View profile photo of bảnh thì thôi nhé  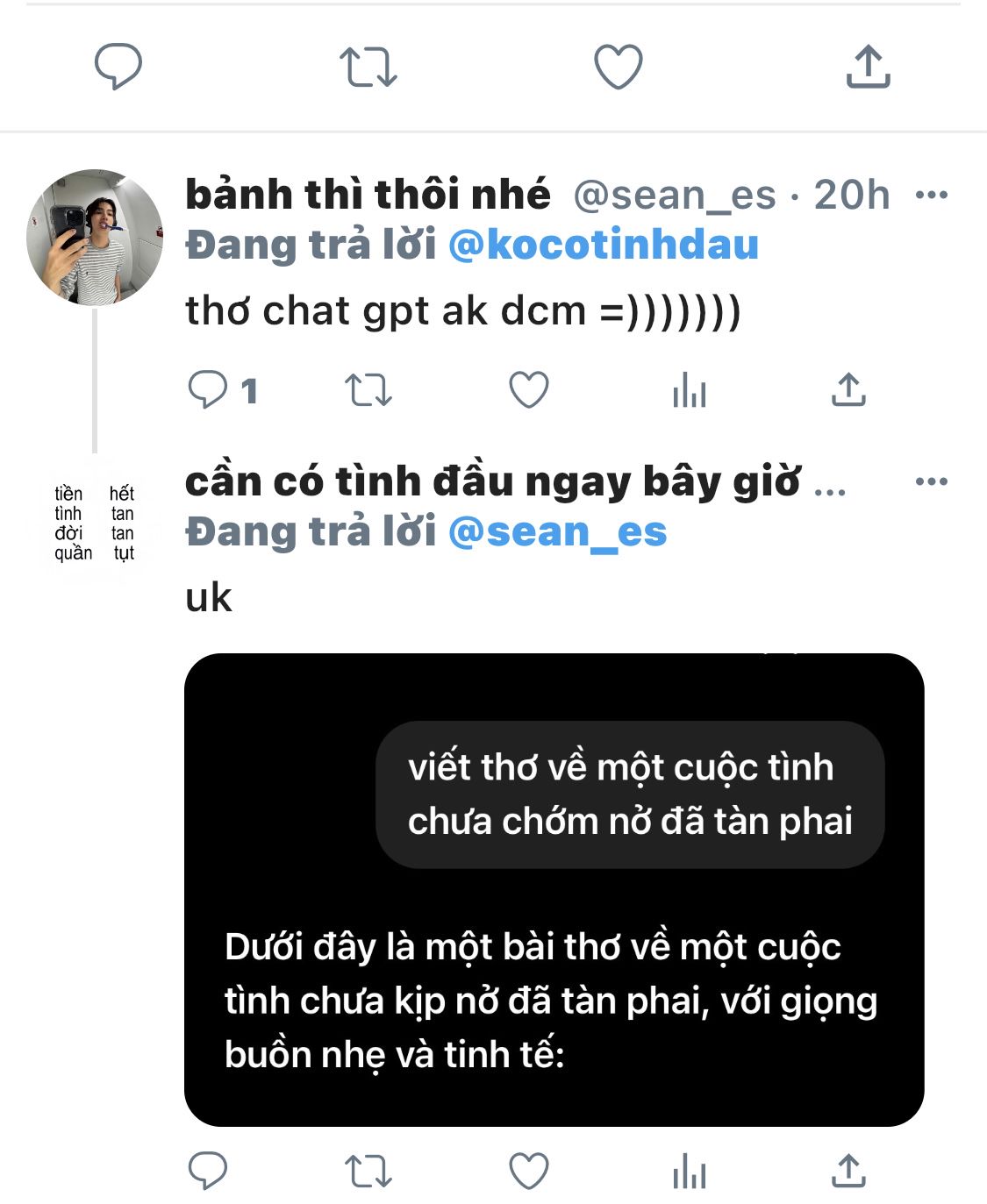(x=95, y=238)
